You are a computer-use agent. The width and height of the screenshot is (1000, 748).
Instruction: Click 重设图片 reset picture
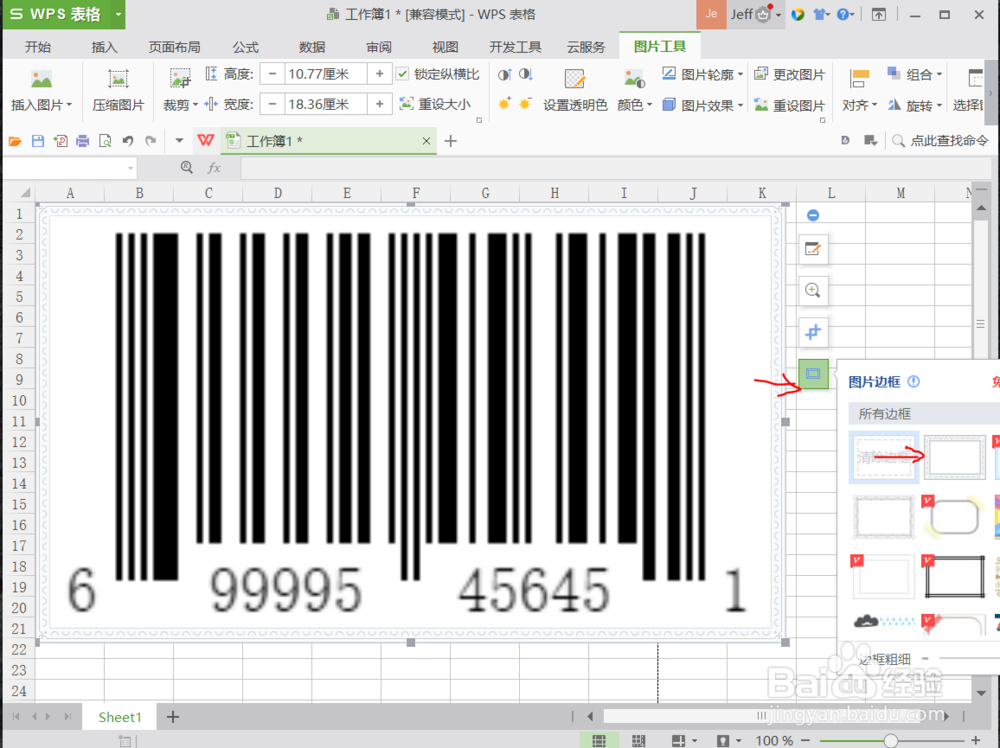(x=790, y=105)
